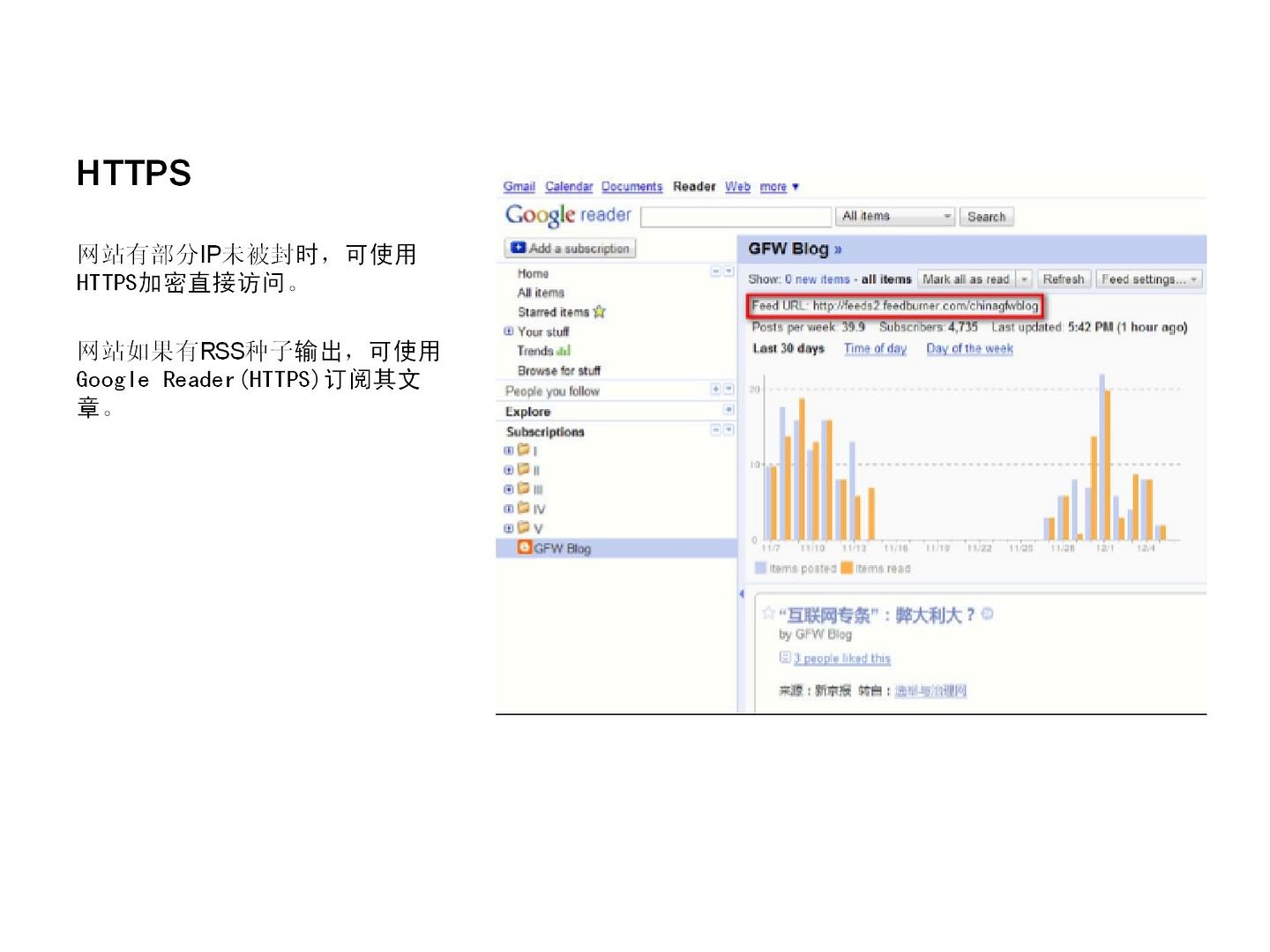Select the Reader item in top bar
Screen dimensions: 1270x952
click(694, 187)
